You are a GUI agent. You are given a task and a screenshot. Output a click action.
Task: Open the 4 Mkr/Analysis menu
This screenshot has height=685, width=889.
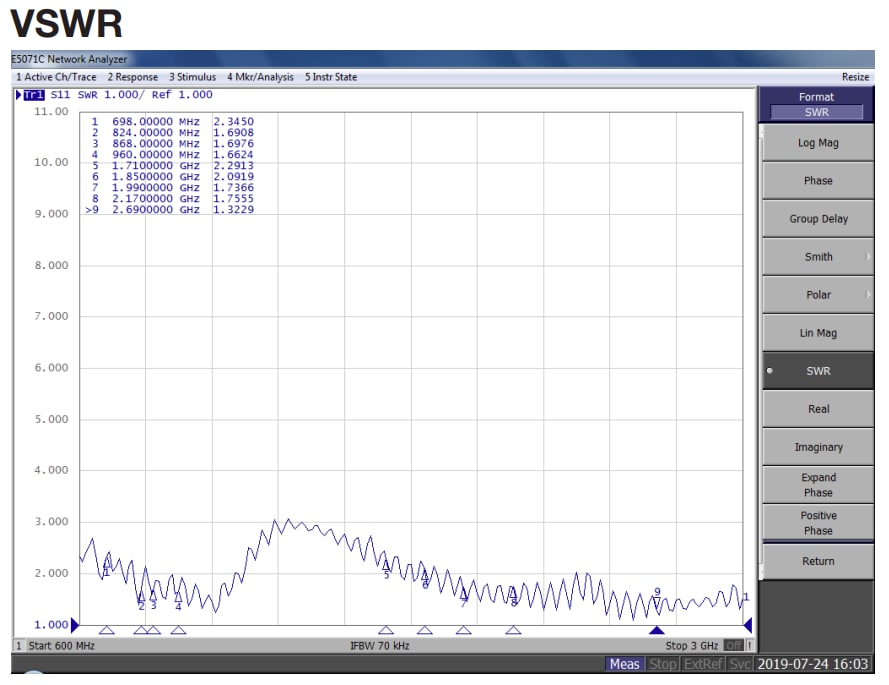[261, 77]
